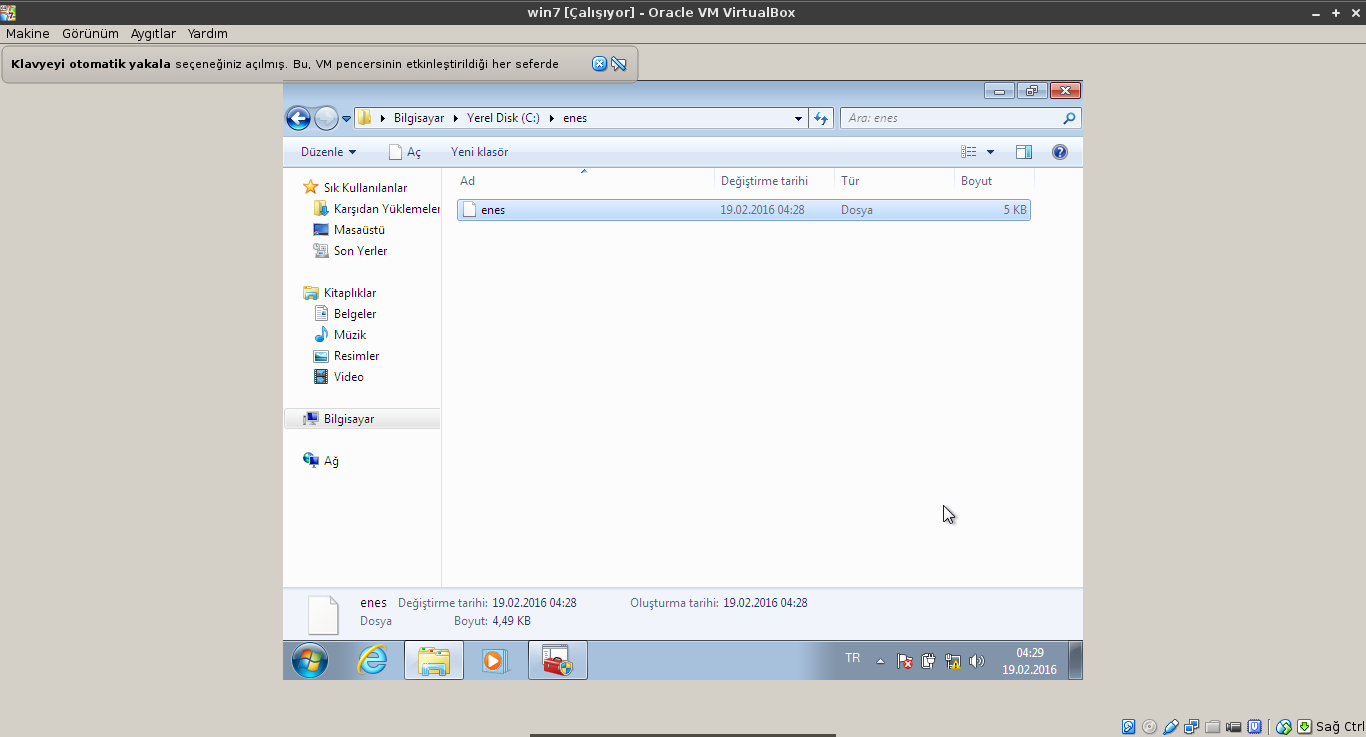Switch to the preview pane view icon

[x=1023, y=151]
